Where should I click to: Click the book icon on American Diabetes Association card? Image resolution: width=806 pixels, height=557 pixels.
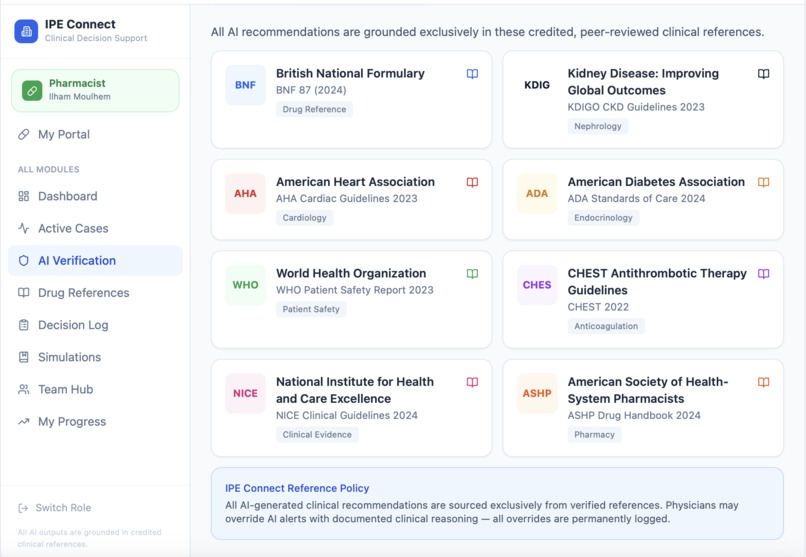coord(764,182)
